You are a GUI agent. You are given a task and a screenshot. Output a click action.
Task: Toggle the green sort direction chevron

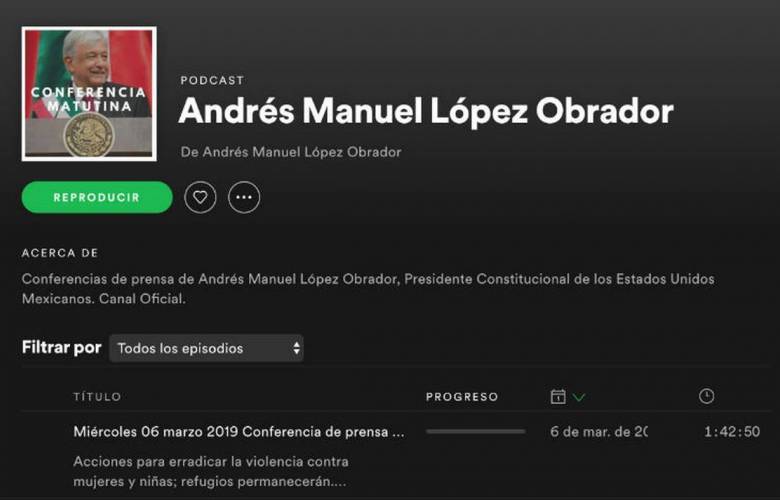[579, 397]
